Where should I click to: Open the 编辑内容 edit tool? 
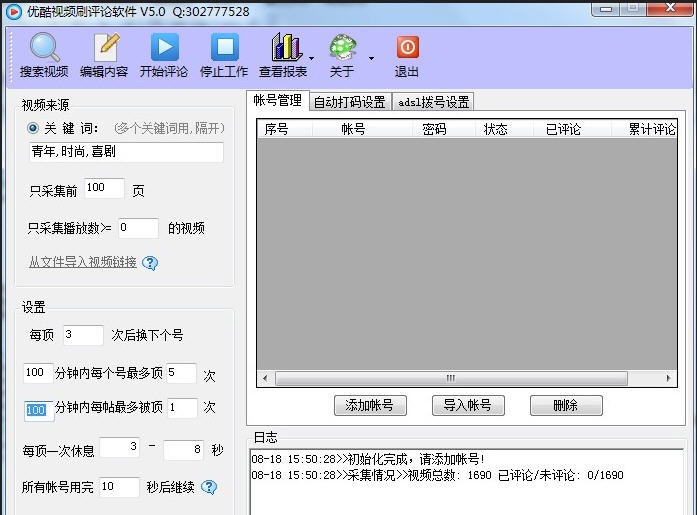105,47
